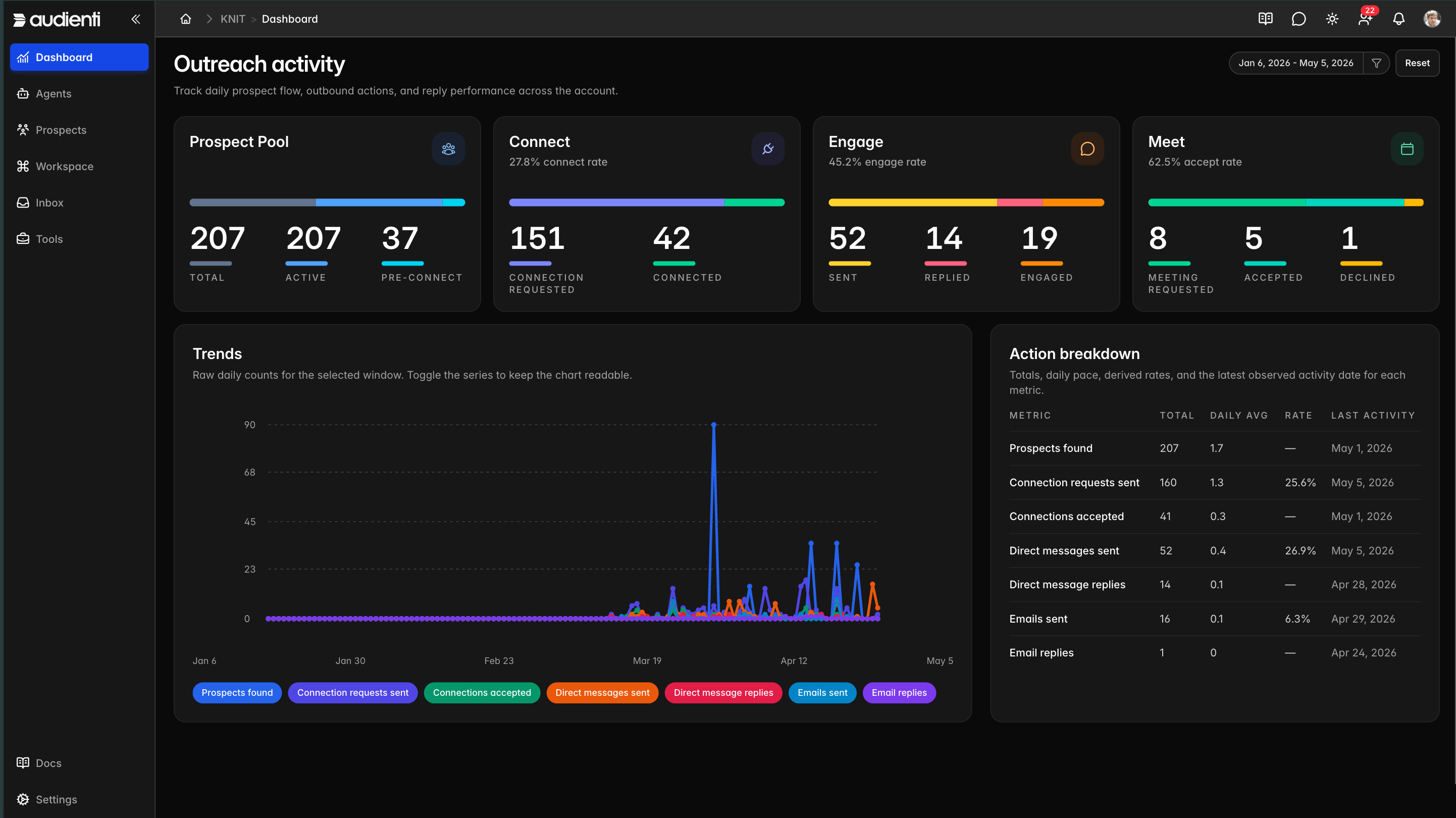Open the Tools menu item

tap(79, 238)
